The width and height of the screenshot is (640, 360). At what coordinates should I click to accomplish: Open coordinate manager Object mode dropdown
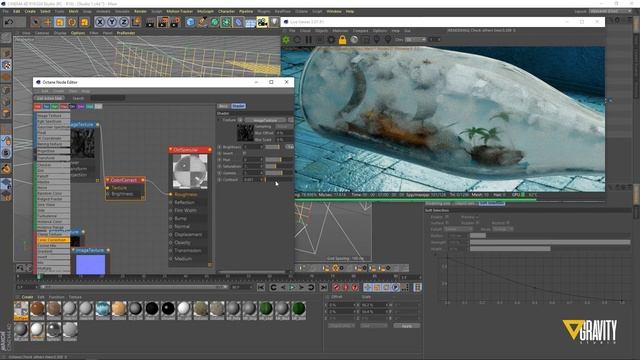point(341,326)
